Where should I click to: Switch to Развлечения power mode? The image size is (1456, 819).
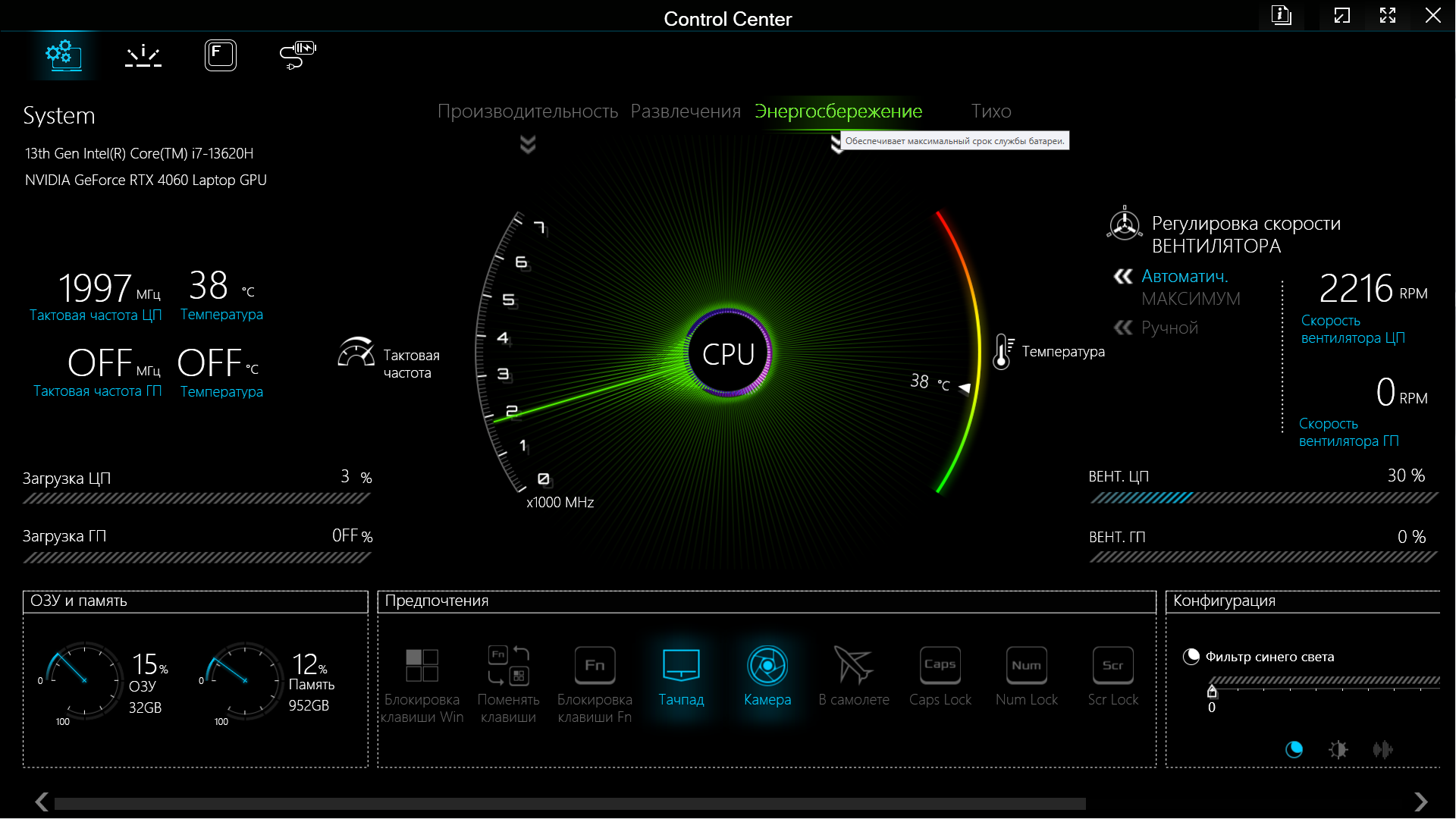(686, 111)
